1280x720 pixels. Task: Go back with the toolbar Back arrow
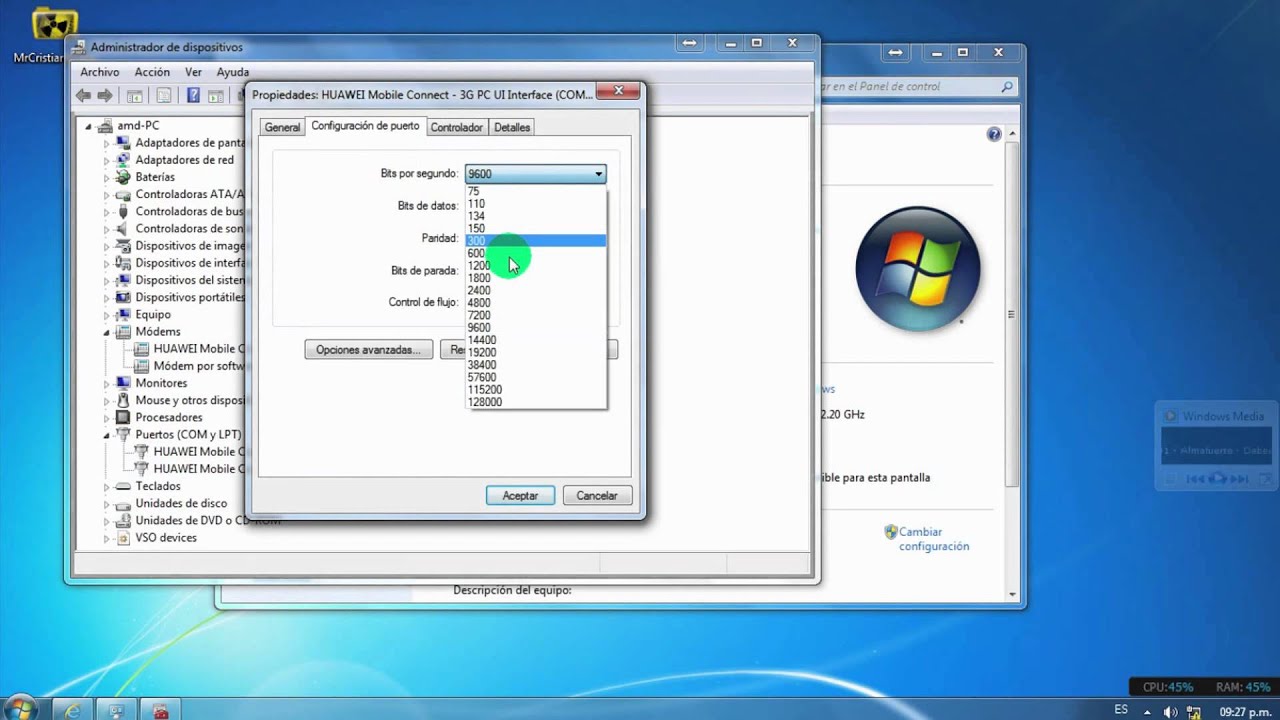point(83,96)
